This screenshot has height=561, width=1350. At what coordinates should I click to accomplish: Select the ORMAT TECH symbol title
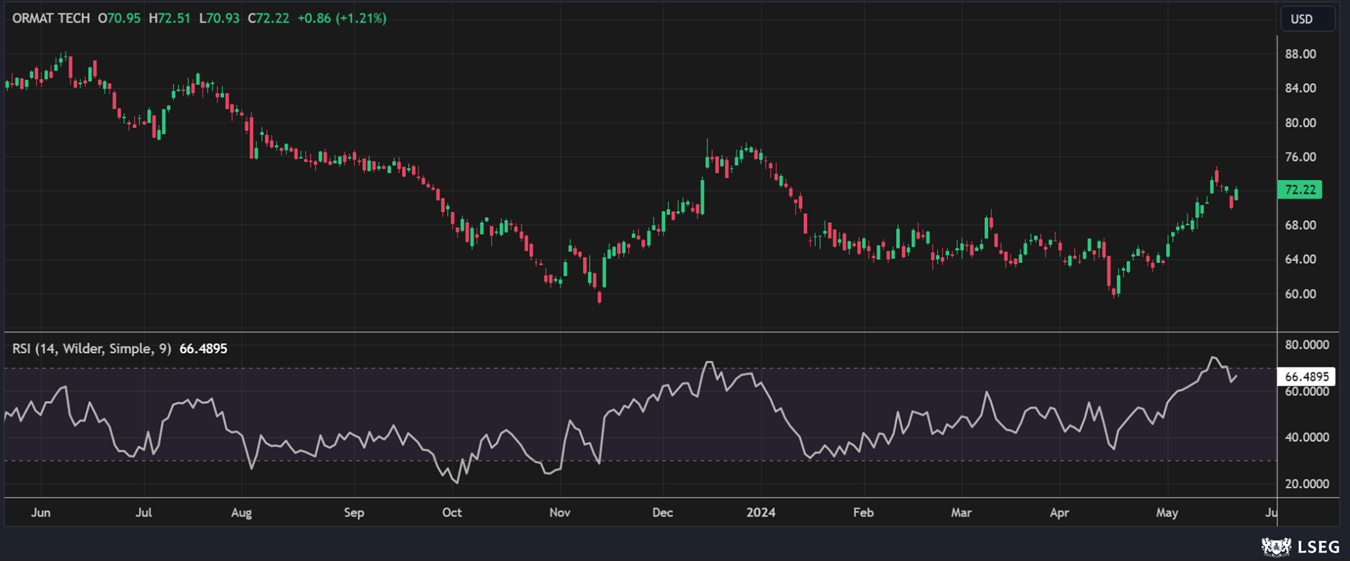point(50,18)
